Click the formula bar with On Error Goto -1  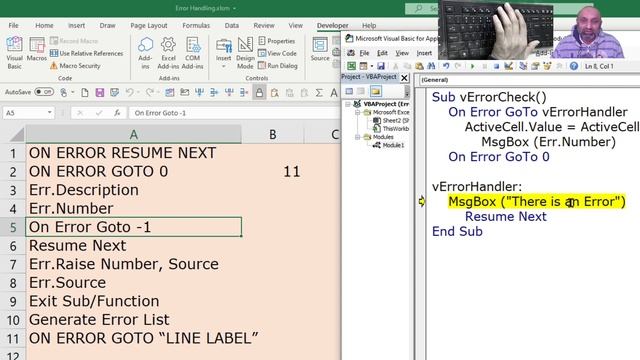tap(234, 113)
